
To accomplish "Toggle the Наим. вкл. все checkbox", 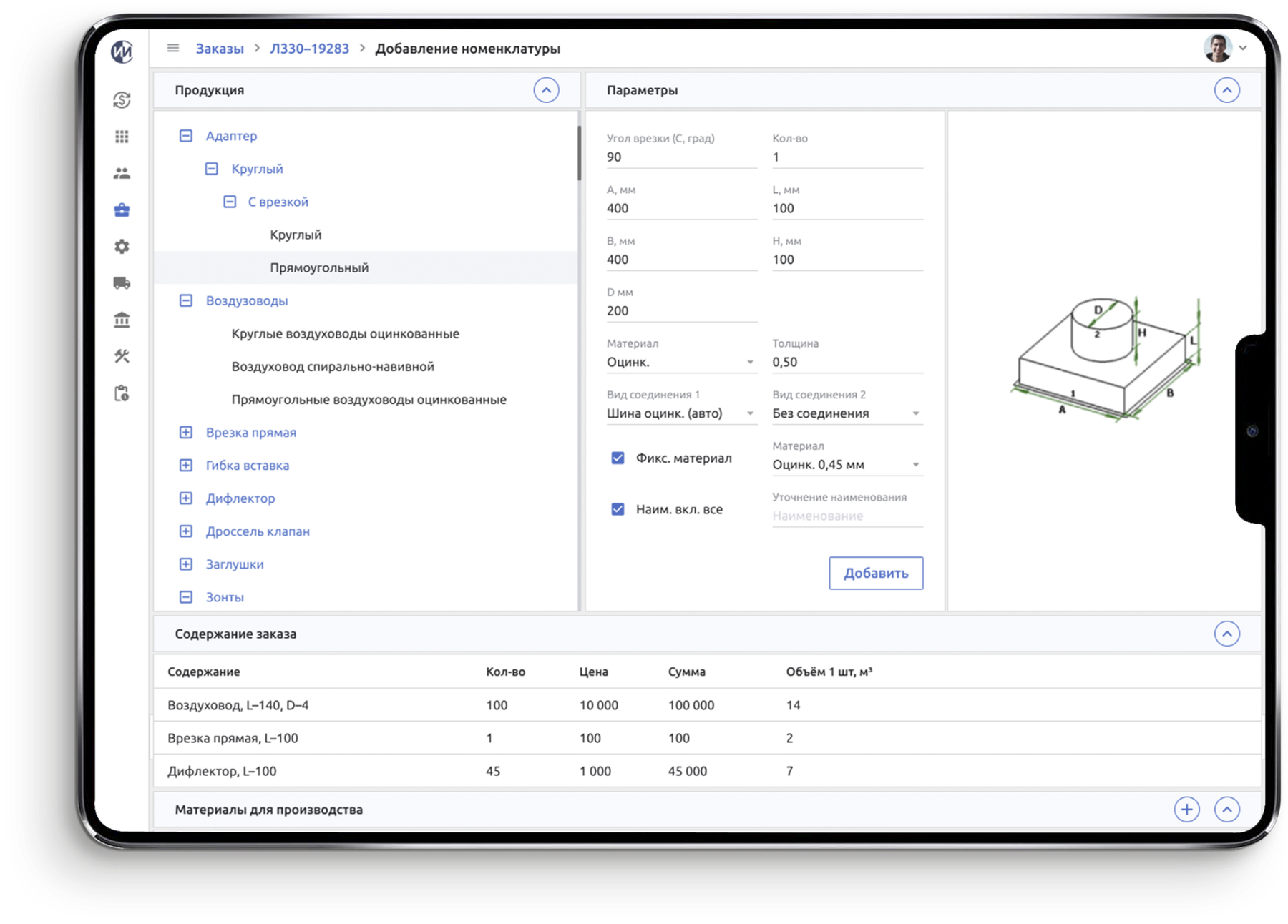I will 618,509.
